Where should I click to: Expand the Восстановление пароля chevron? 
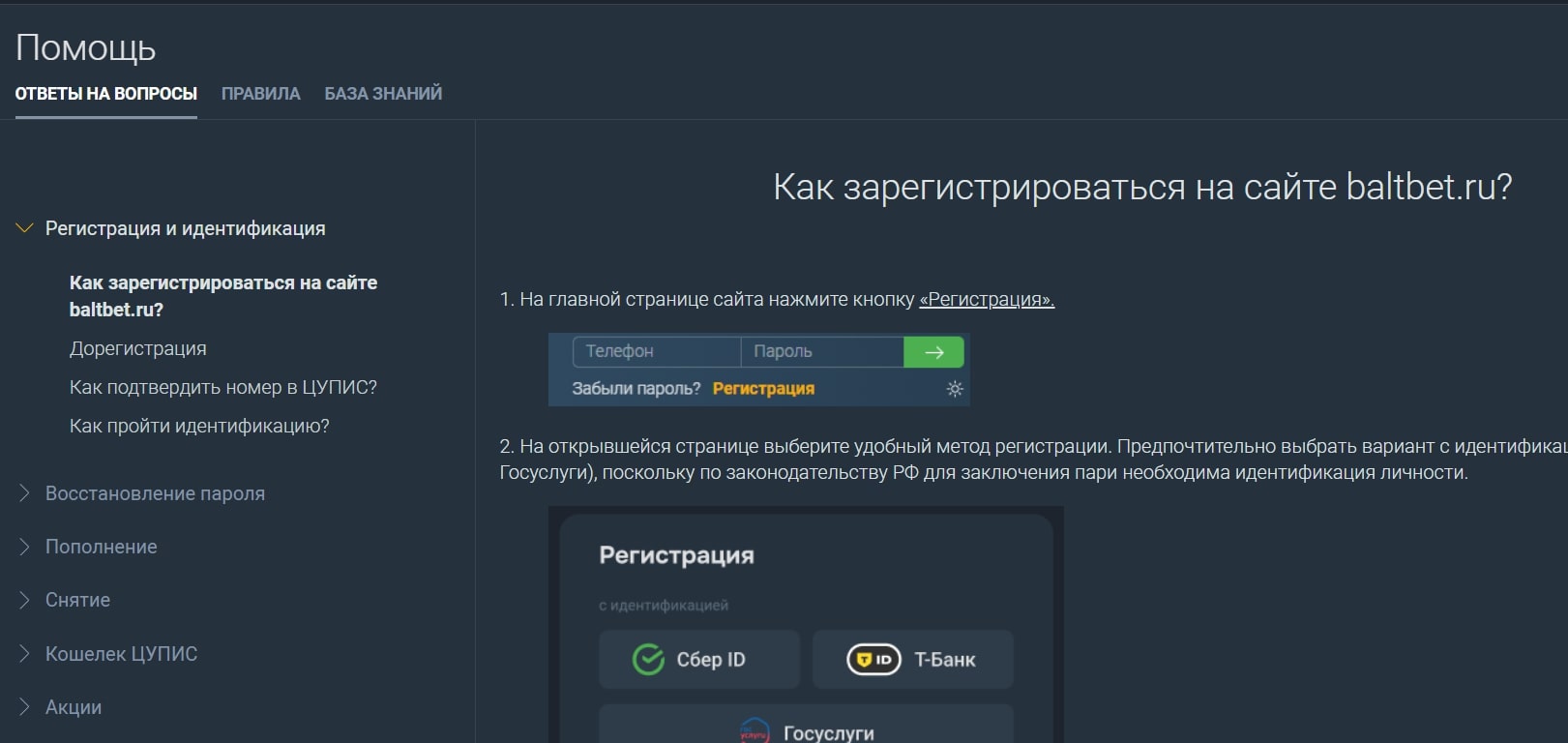click(x=25, y=493)
